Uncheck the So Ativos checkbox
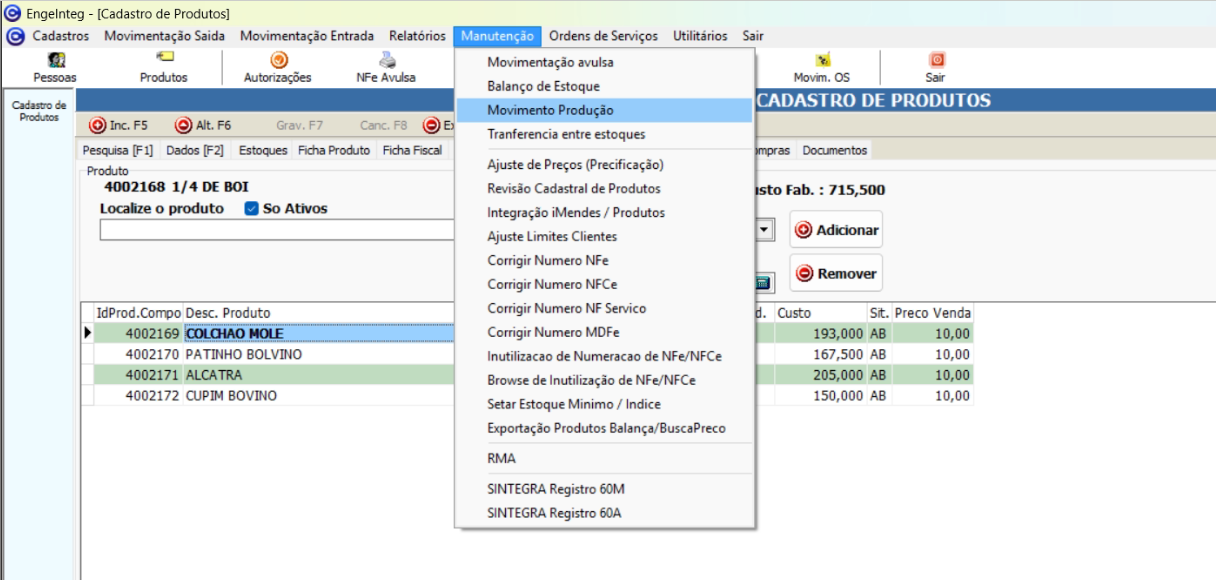Viewport: 1216px width, 580px height. coord(252,209)
